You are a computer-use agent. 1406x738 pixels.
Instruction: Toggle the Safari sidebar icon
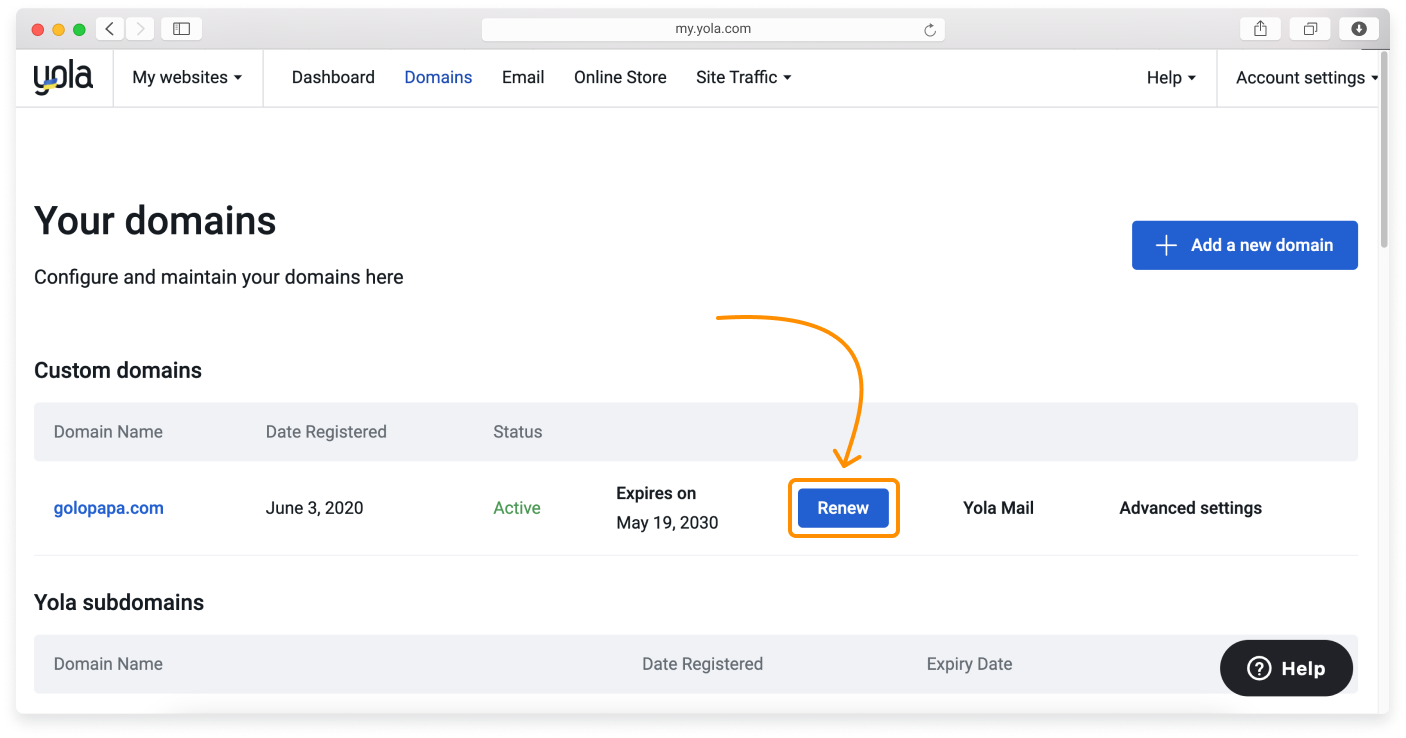181,29
